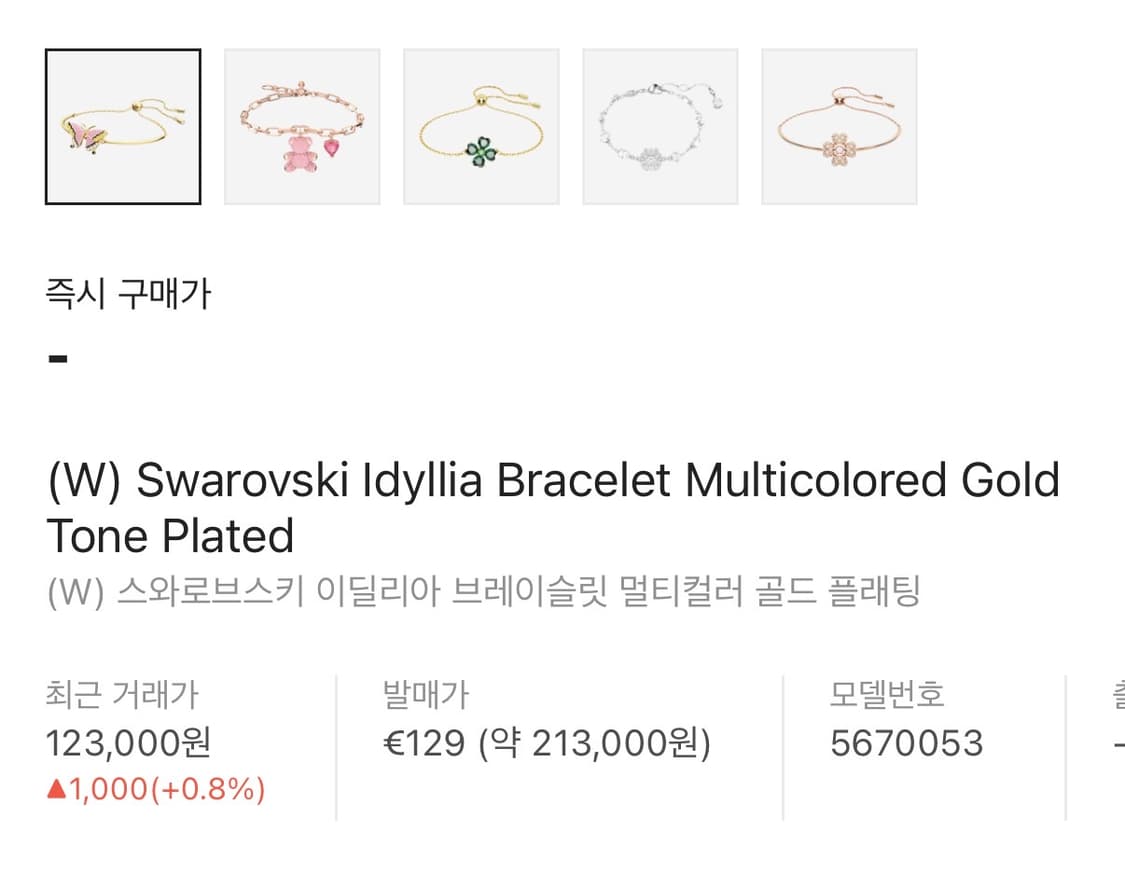Open the pink teddy bear bracelet thumbnail
The height and width of the screenshot is (873, 1125).
pos(302,127)
